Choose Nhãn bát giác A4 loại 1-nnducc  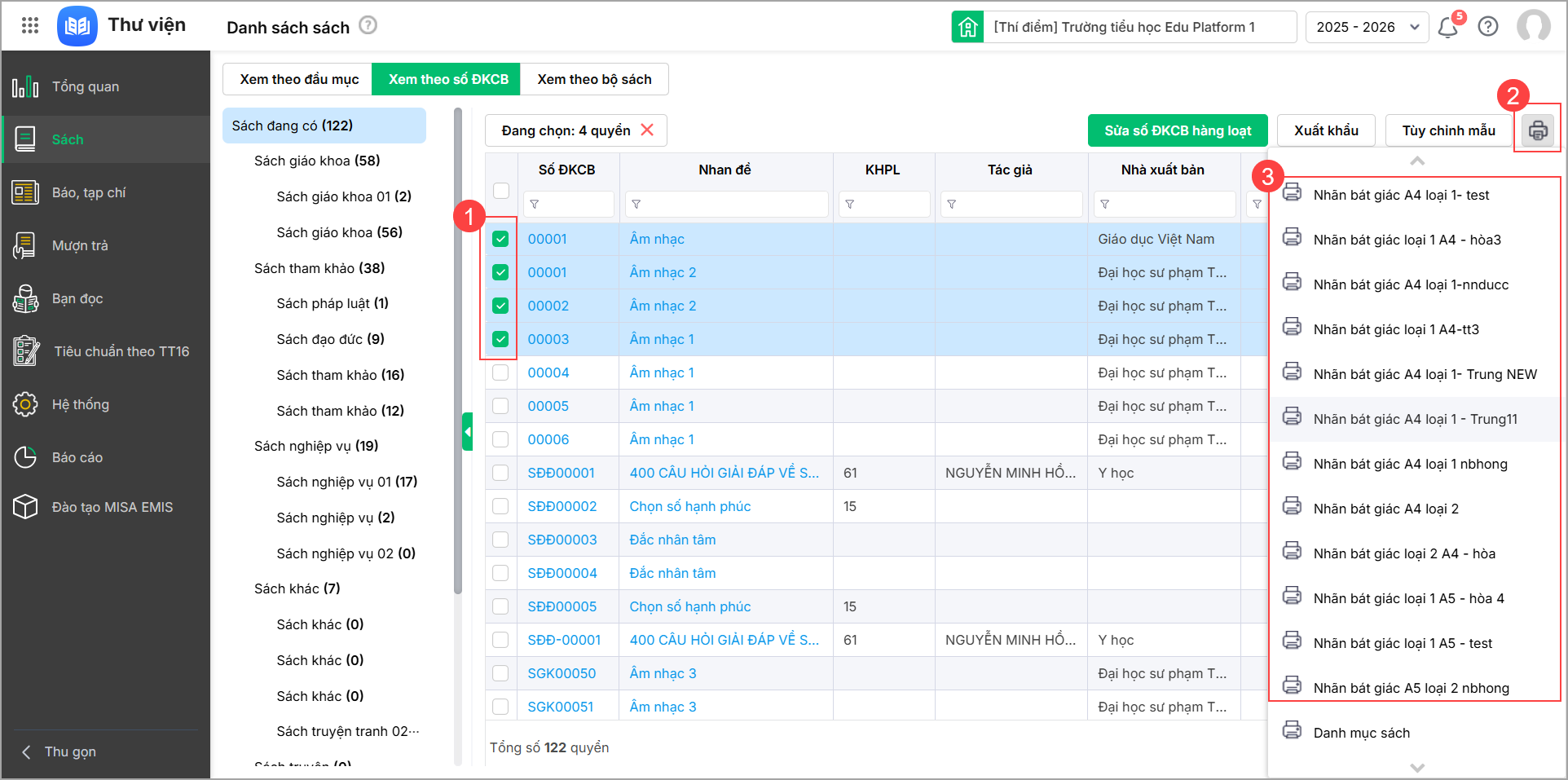pyautogui.click(x=1414, y=284)
